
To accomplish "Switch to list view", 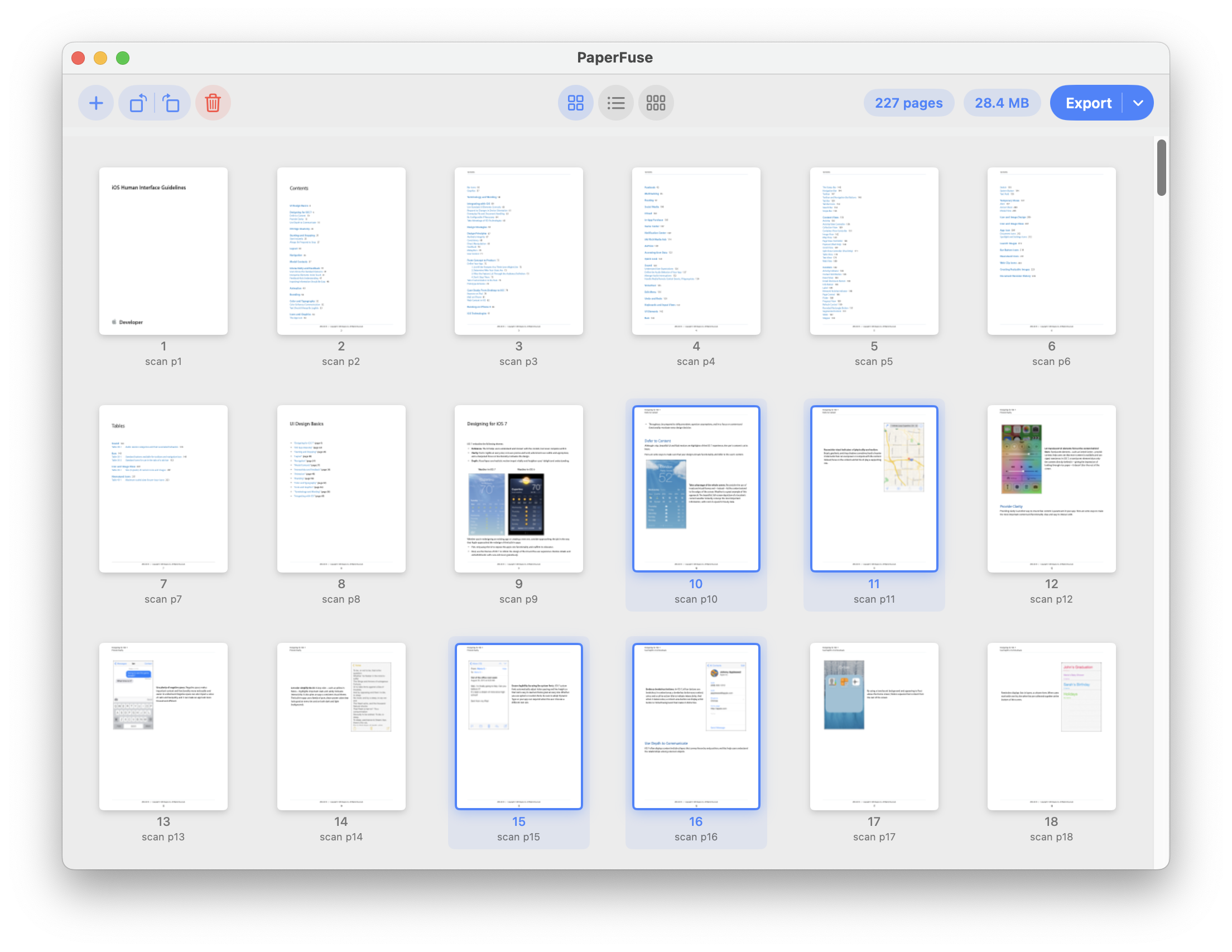I will tap(615, 103).
